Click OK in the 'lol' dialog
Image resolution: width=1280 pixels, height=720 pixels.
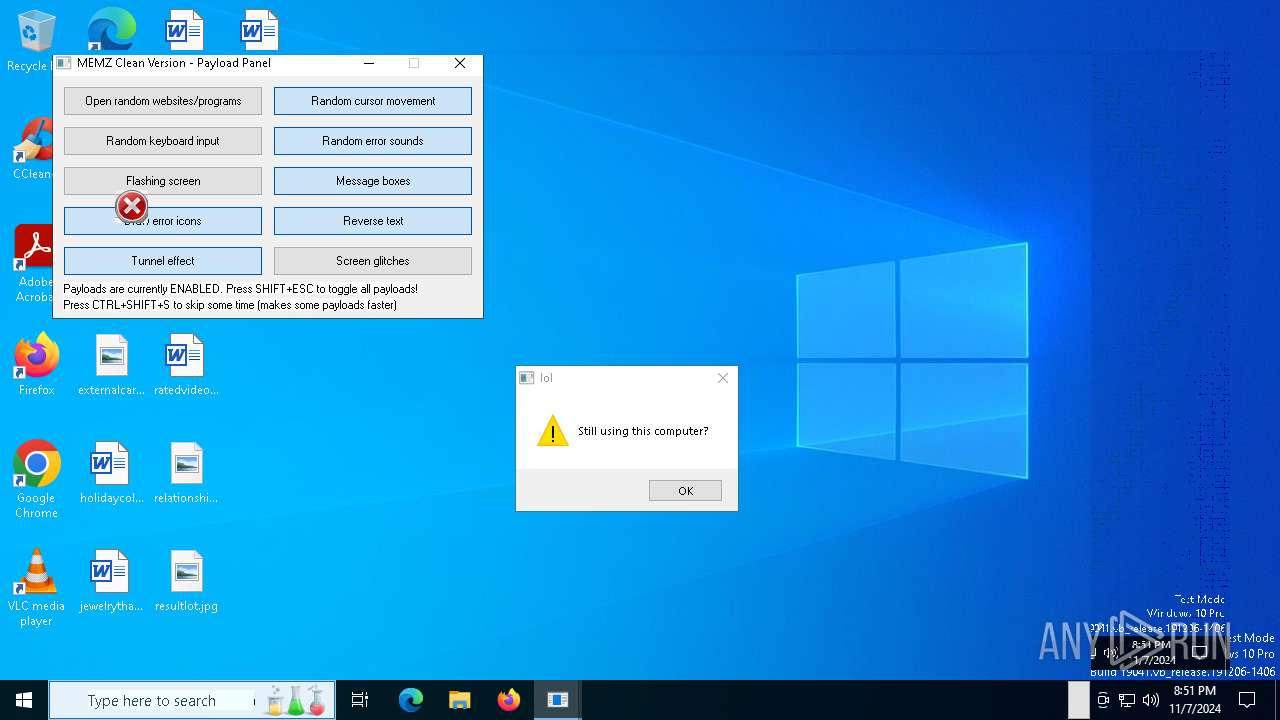click(x=685, y=491)
